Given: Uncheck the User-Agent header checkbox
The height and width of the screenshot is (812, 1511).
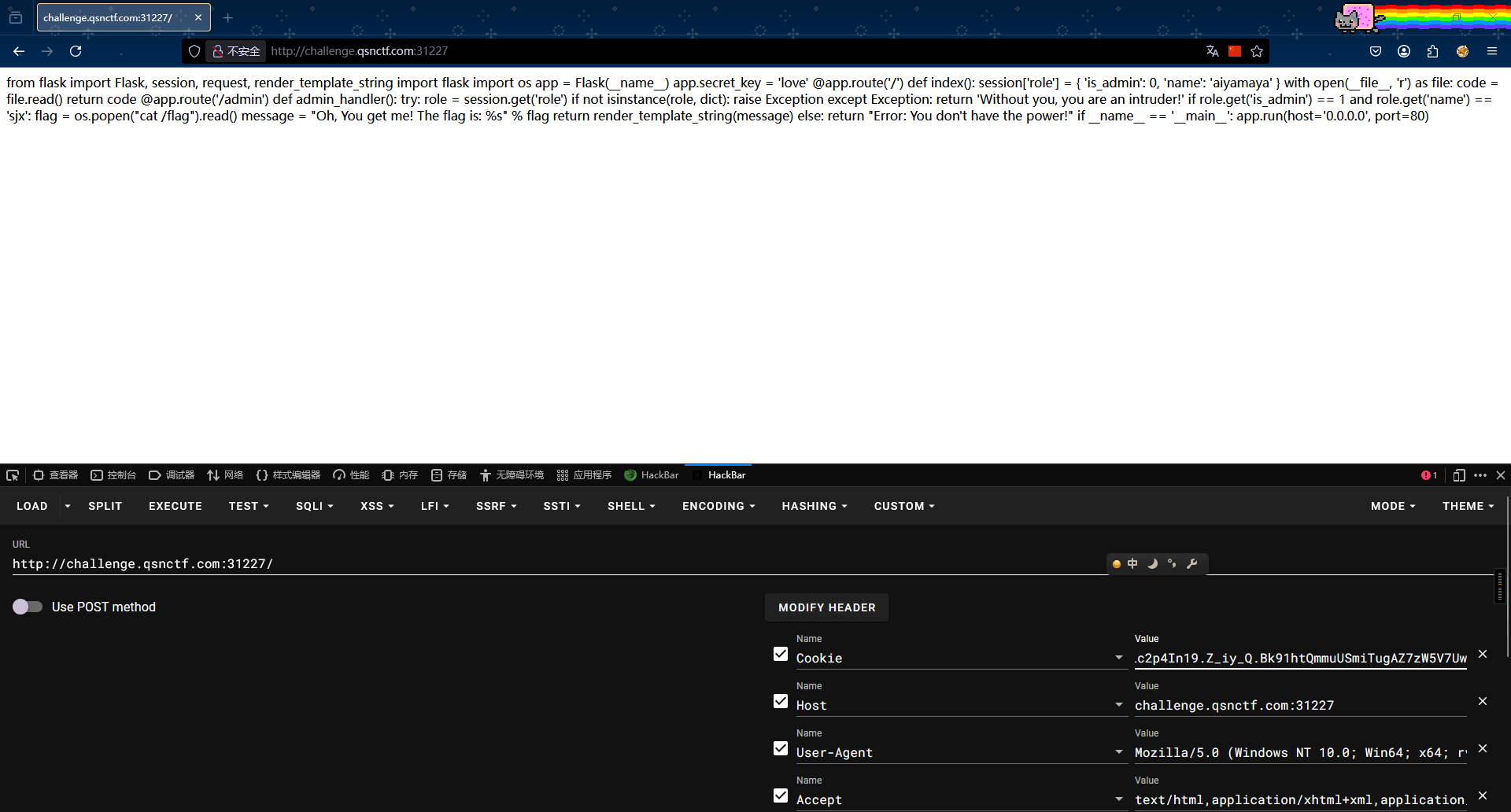Looking at the screenshot, I should tap(781, 748).
